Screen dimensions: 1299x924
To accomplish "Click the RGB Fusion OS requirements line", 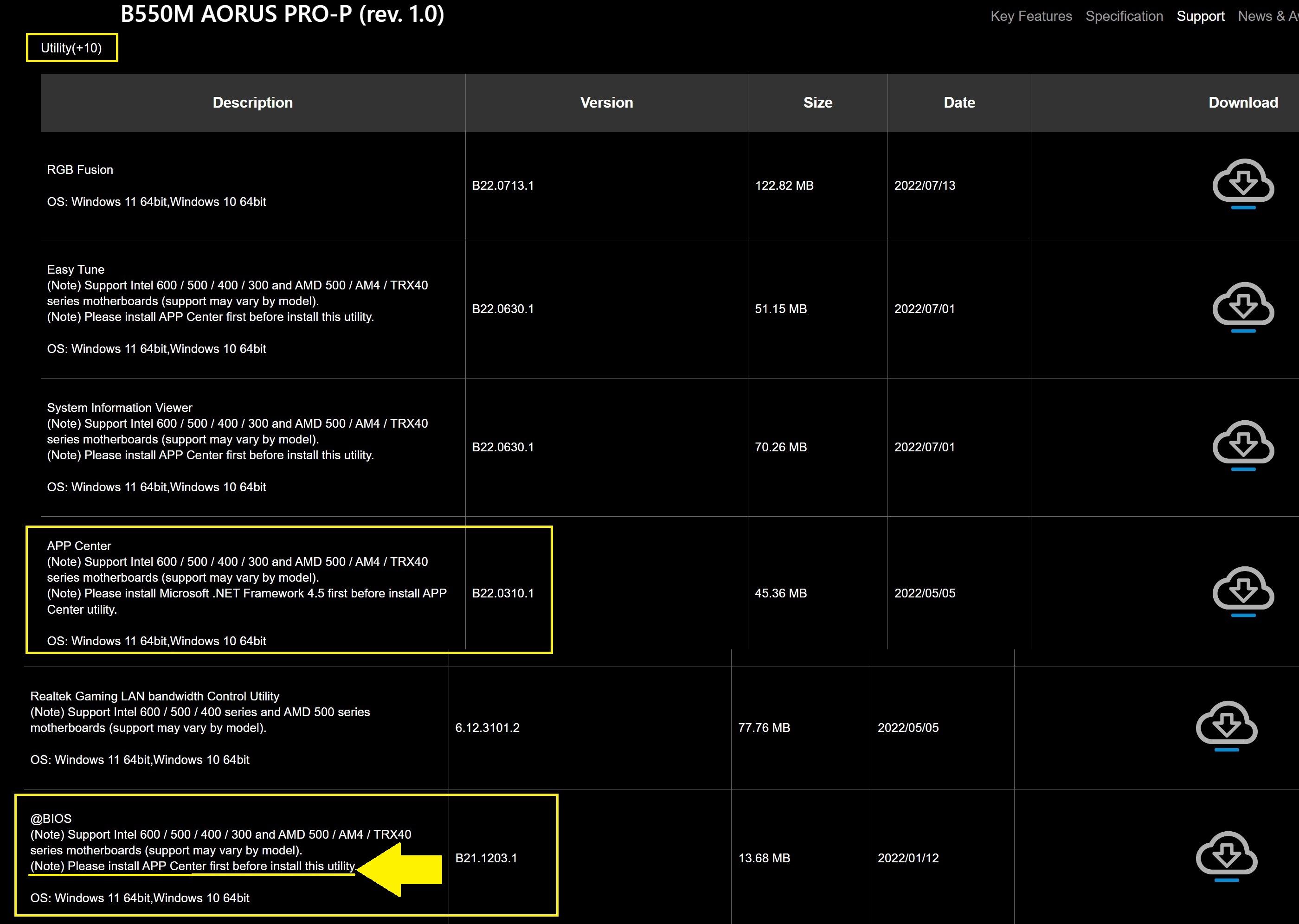I will (156, 201).
